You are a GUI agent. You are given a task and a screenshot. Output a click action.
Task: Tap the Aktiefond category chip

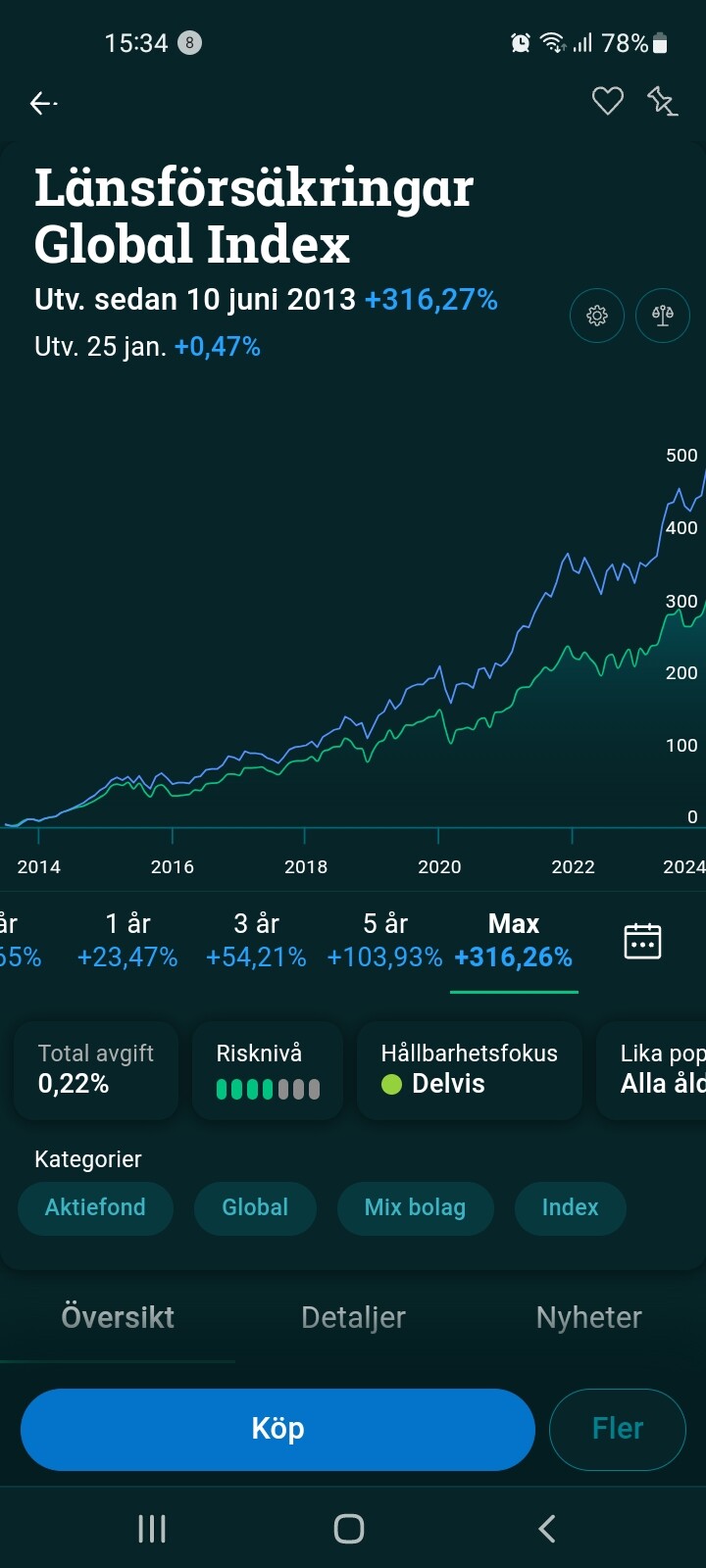pos(95,1207)
